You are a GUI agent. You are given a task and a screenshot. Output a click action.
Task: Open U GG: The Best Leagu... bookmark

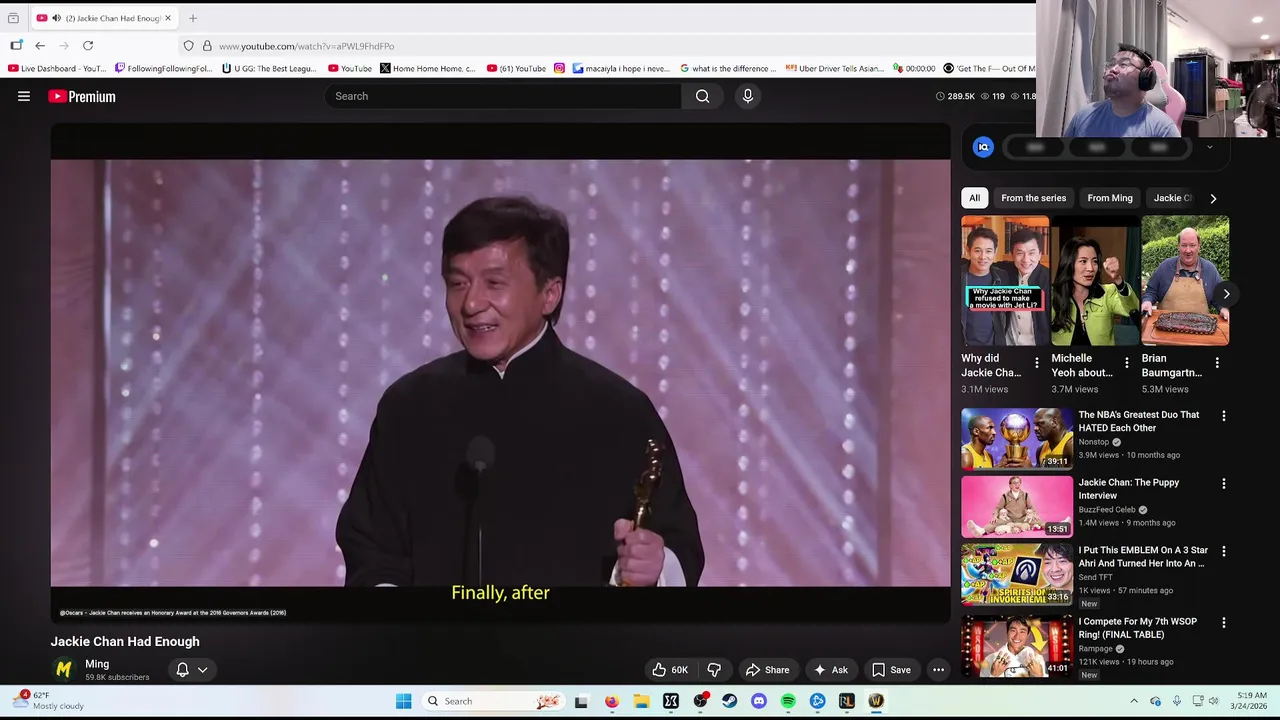pyautogui.click(x=269, y=68)
